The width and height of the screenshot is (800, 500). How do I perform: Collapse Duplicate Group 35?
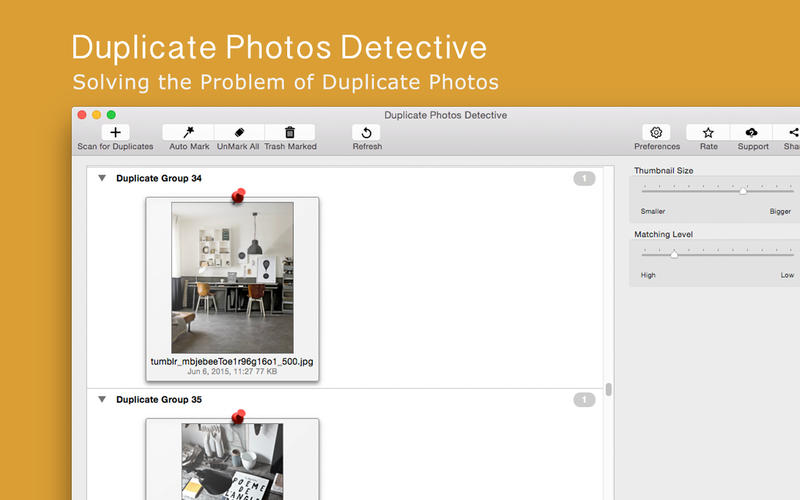pos(102,399)
